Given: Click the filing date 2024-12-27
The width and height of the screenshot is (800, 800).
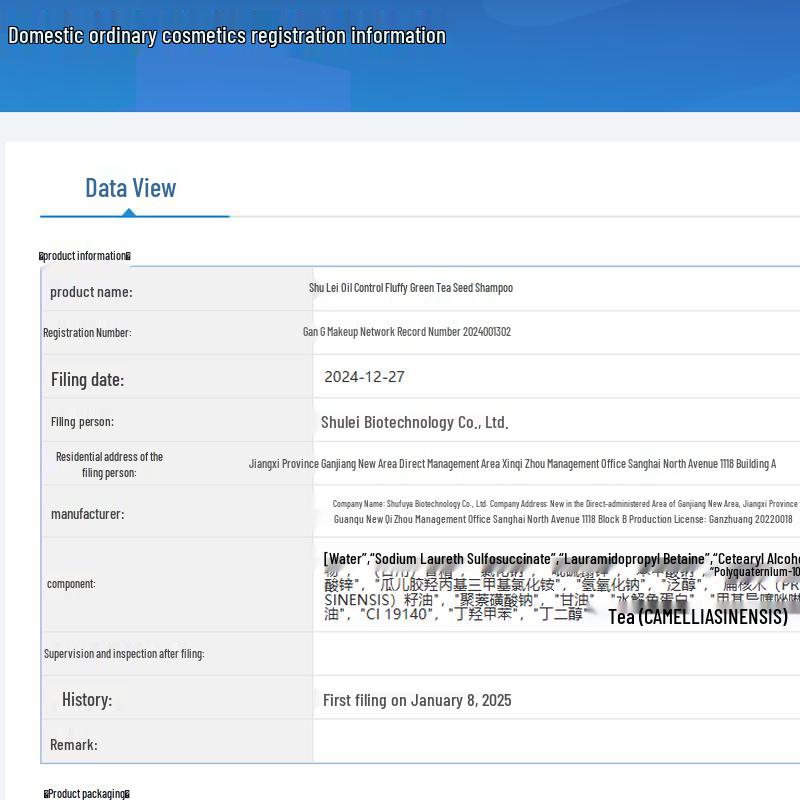Looking at the screenshot, I should [364, 377].
